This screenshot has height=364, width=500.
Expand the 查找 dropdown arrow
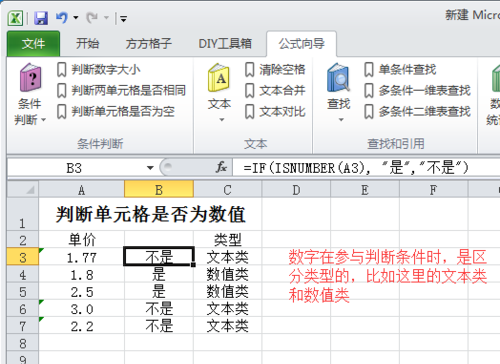[x=341, y=119]
